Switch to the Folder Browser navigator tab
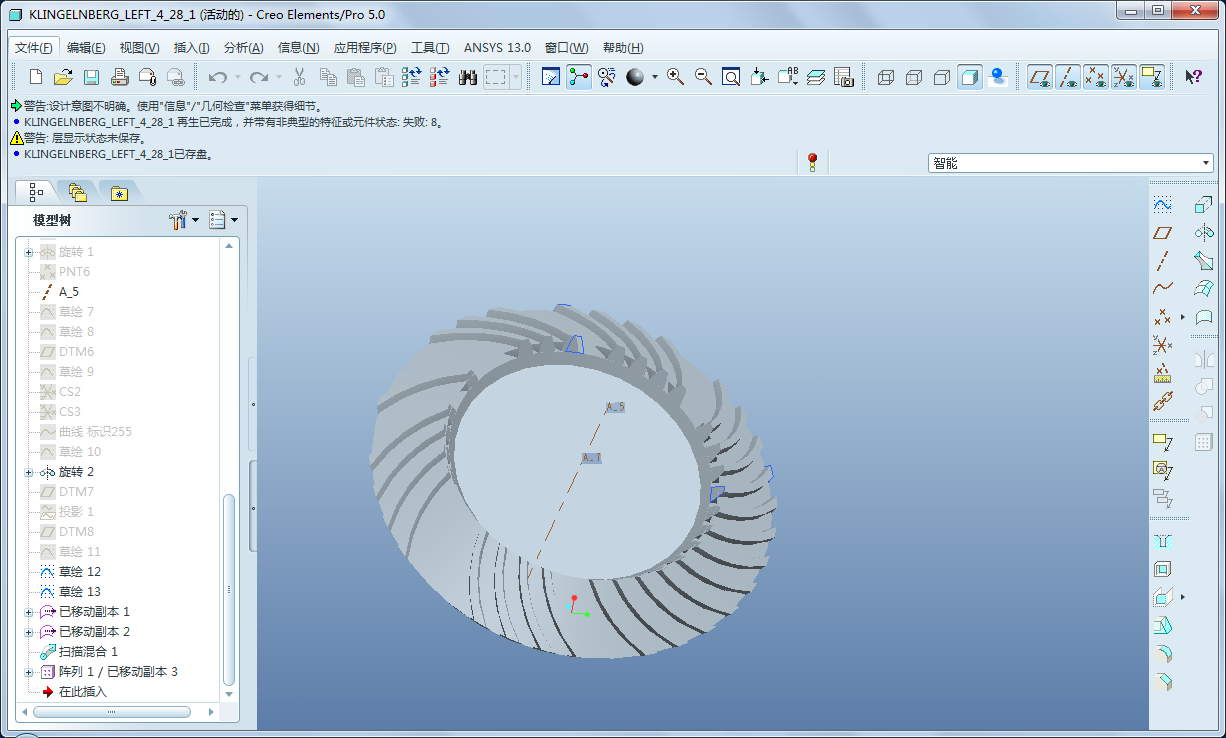 tap(78, 193)
